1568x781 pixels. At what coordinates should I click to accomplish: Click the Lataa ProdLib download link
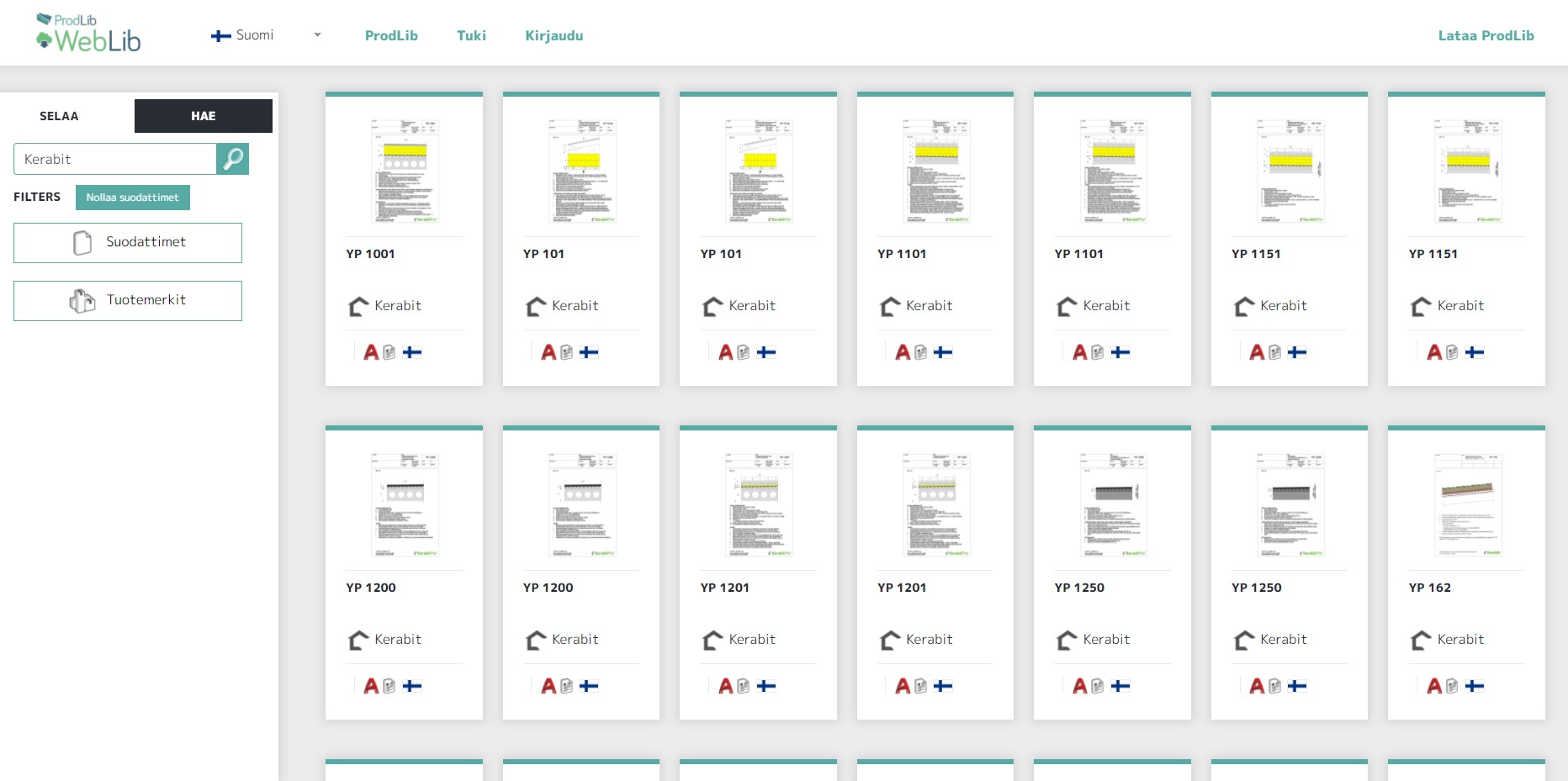pos(1486,35)
